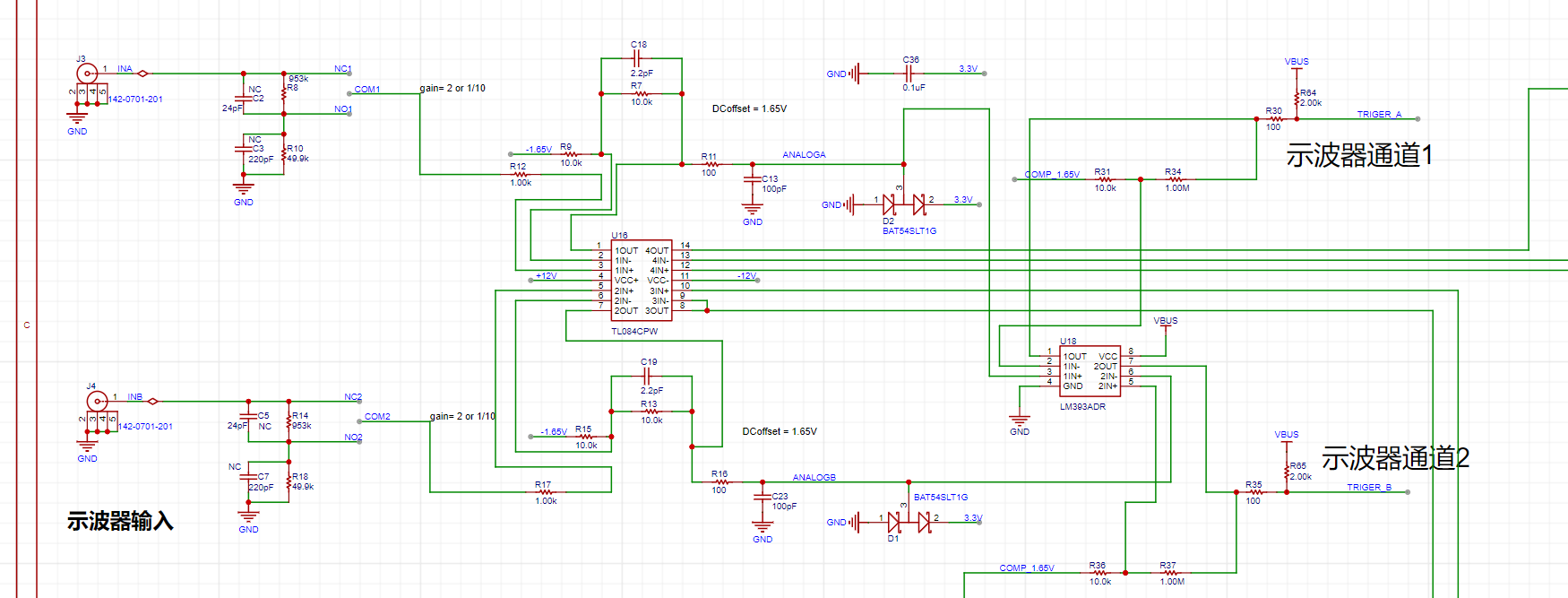
Task: Select the 示波器输入 title text
Action: coord(120,522)
